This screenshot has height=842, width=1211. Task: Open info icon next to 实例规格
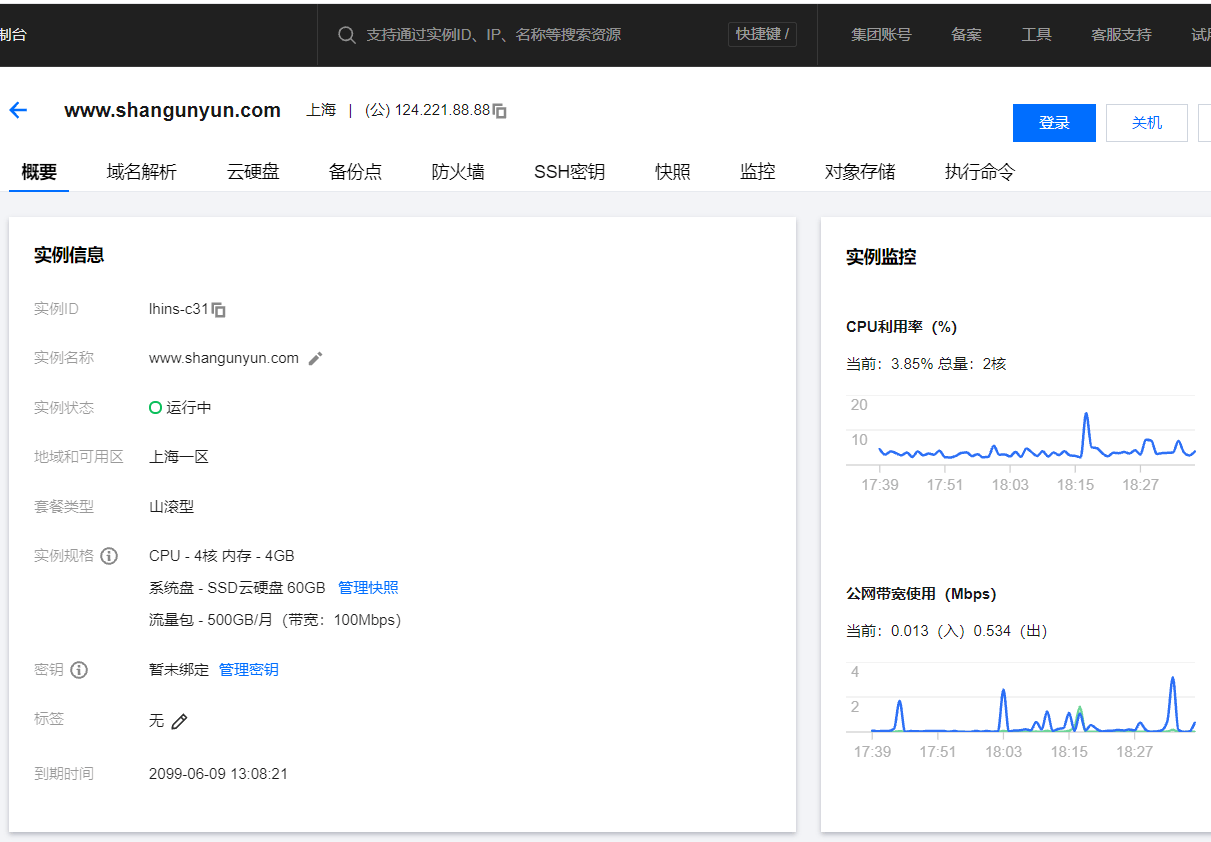(x=109, y=556)
